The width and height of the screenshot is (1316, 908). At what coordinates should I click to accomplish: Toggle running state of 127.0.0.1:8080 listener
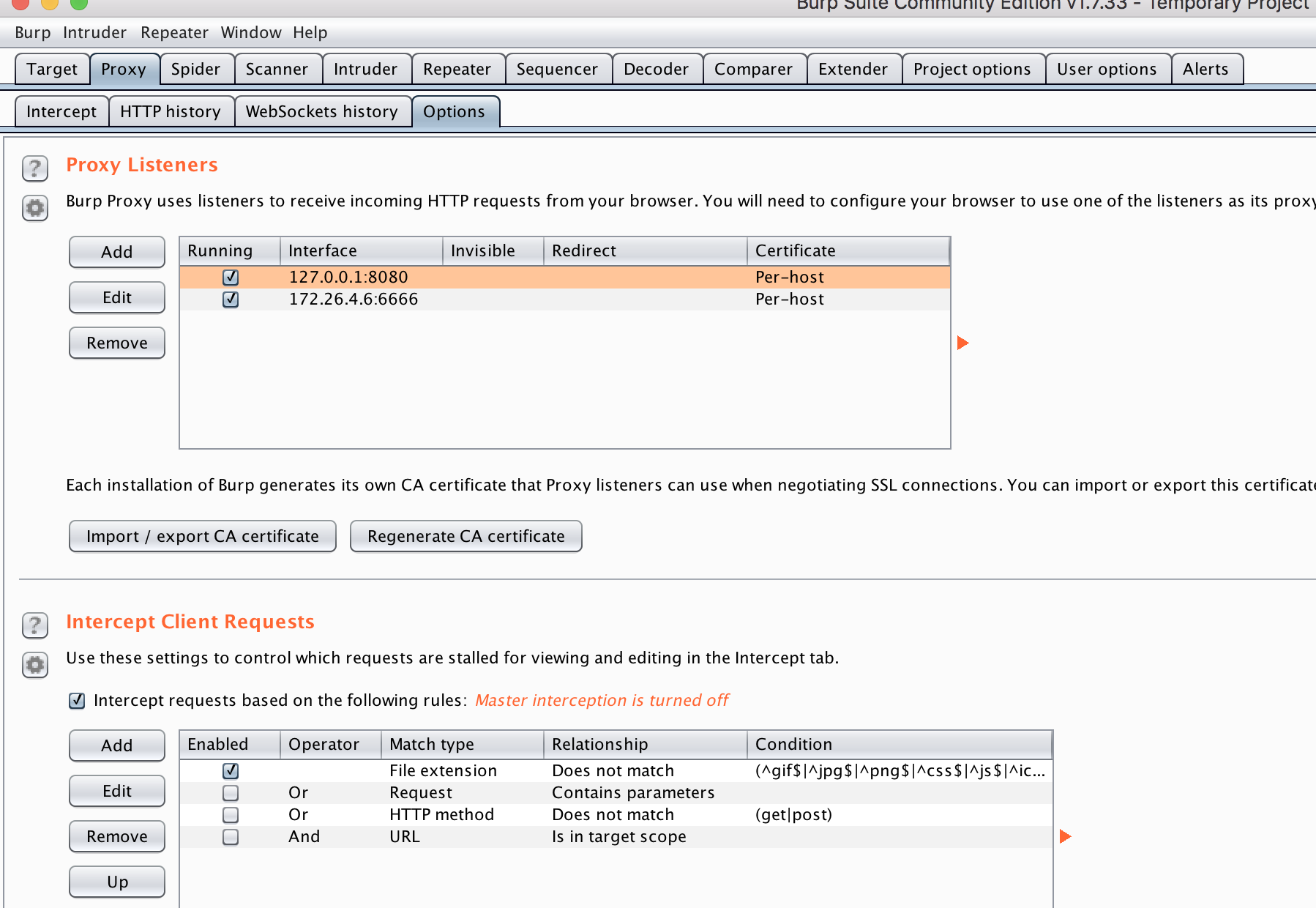tap(231, 278)
